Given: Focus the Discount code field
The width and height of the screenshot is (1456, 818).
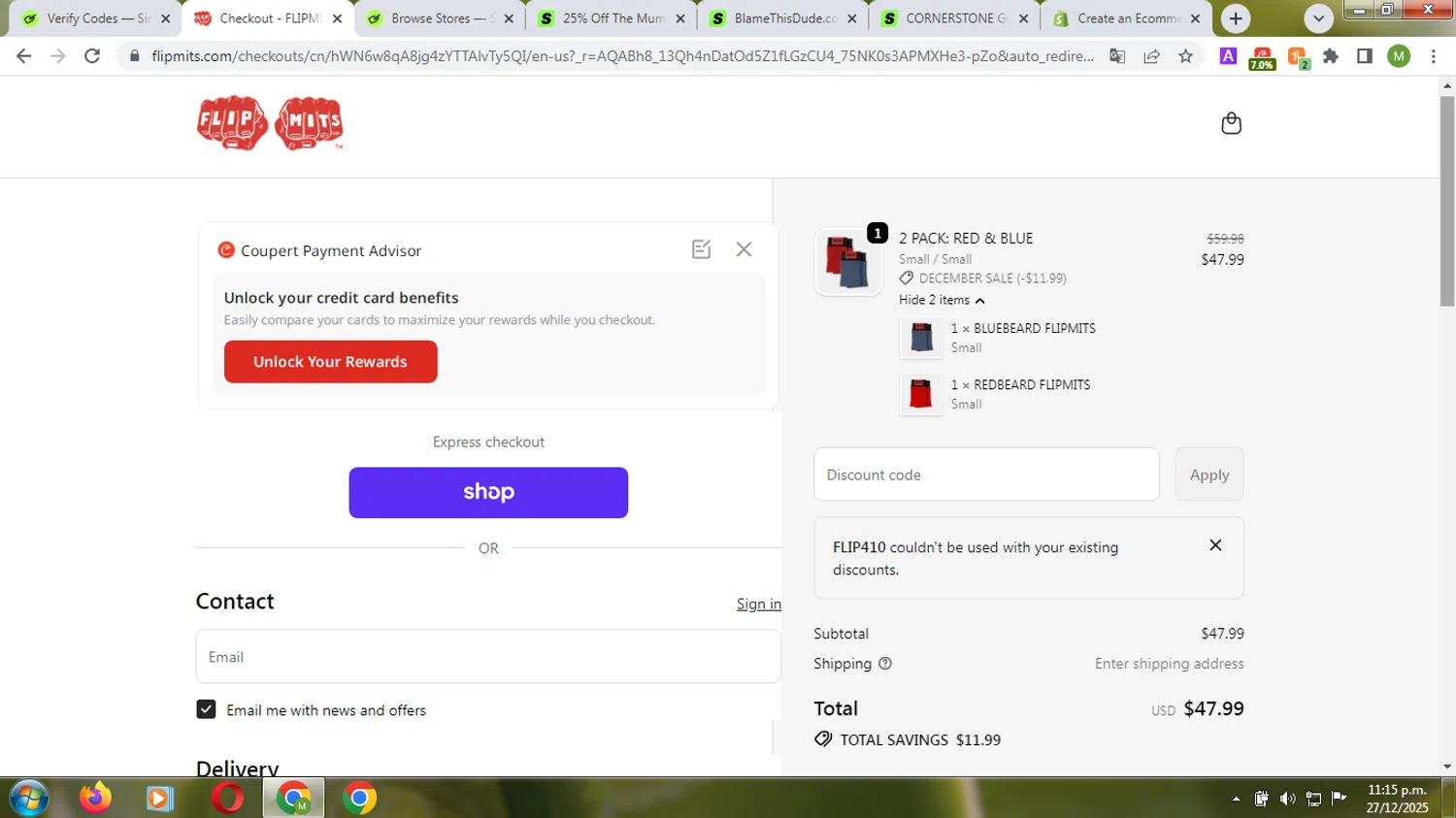Looking at the screenshot, I should (986, 474).
